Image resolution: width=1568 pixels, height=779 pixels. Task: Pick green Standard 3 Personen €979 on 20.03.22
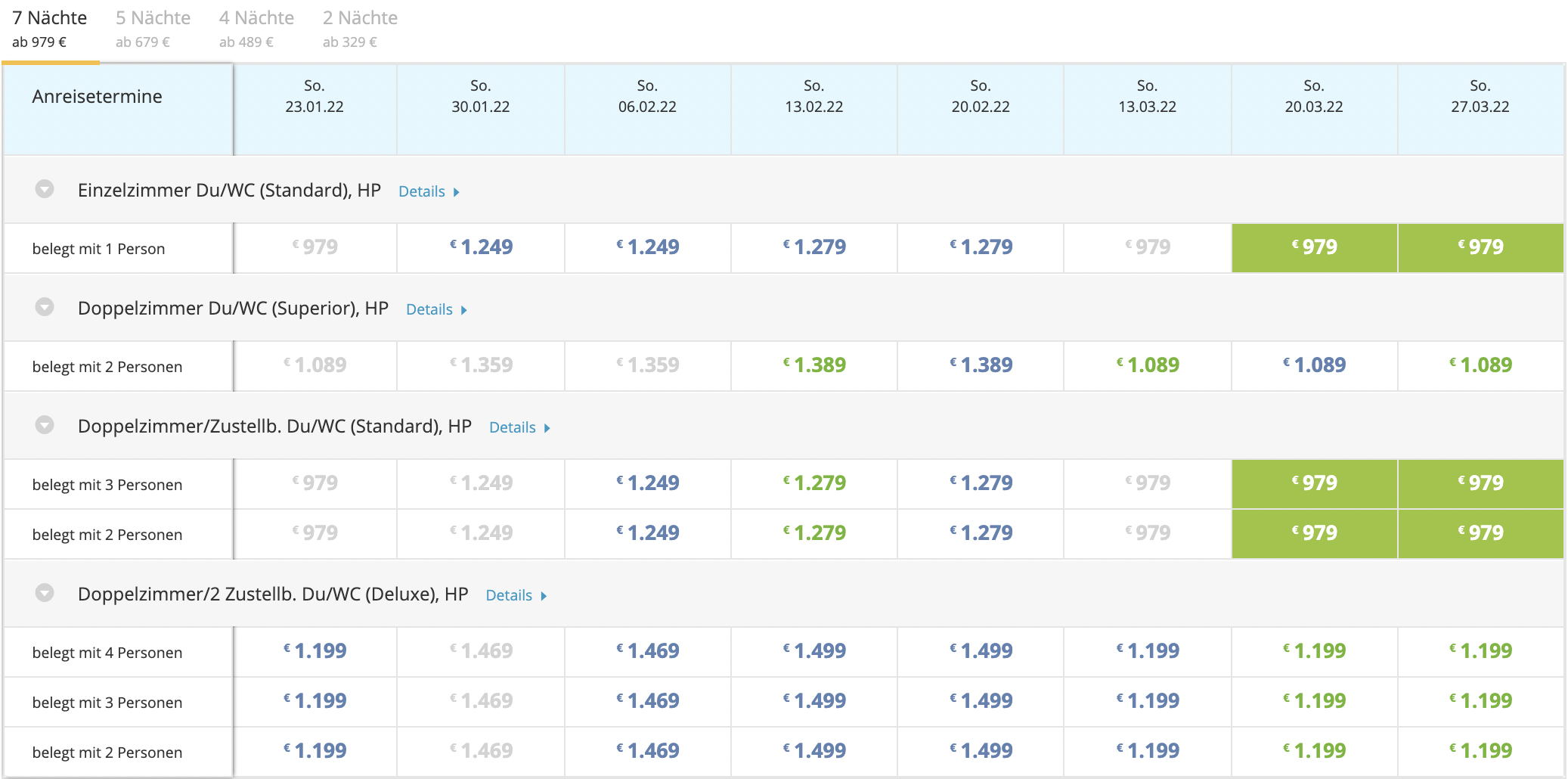(1314, 483)
